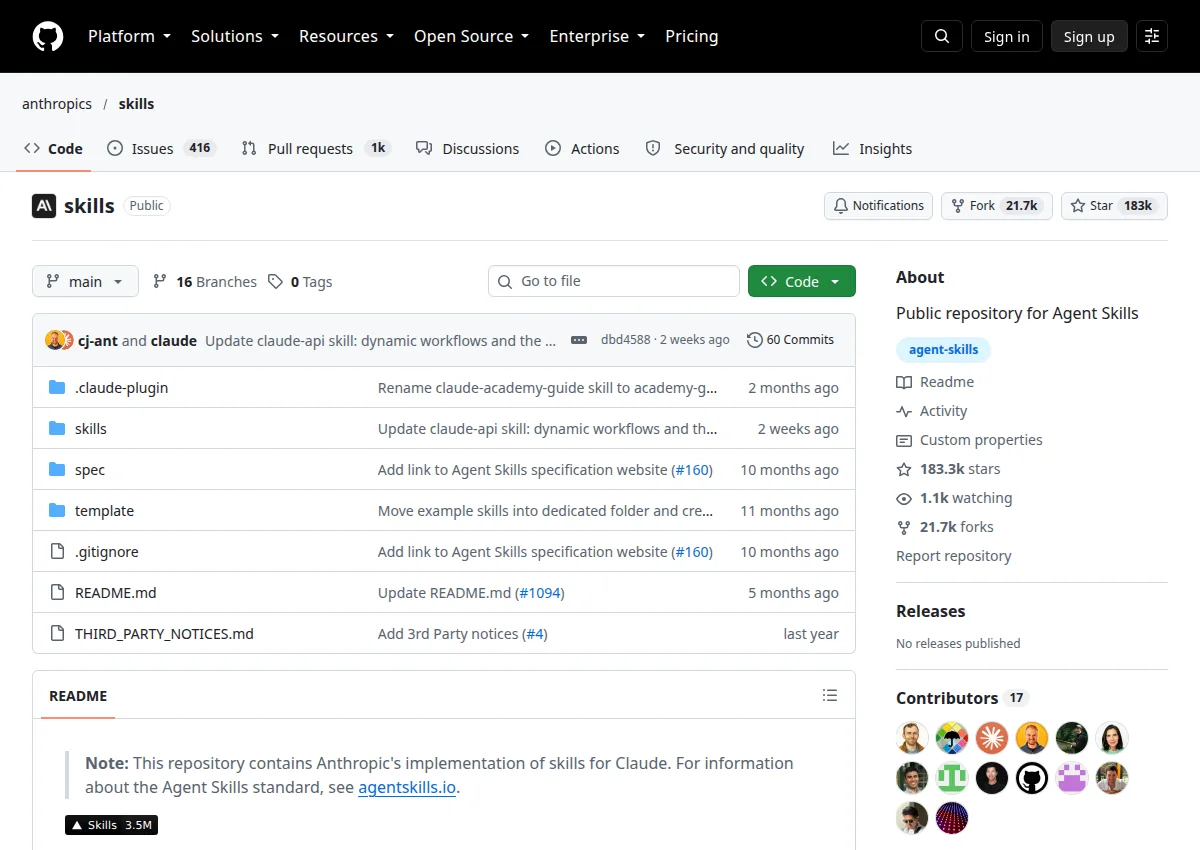Viewport: 1200px width, 850px height.
Task: Click the Sign in button
Action: point(1006,36)
